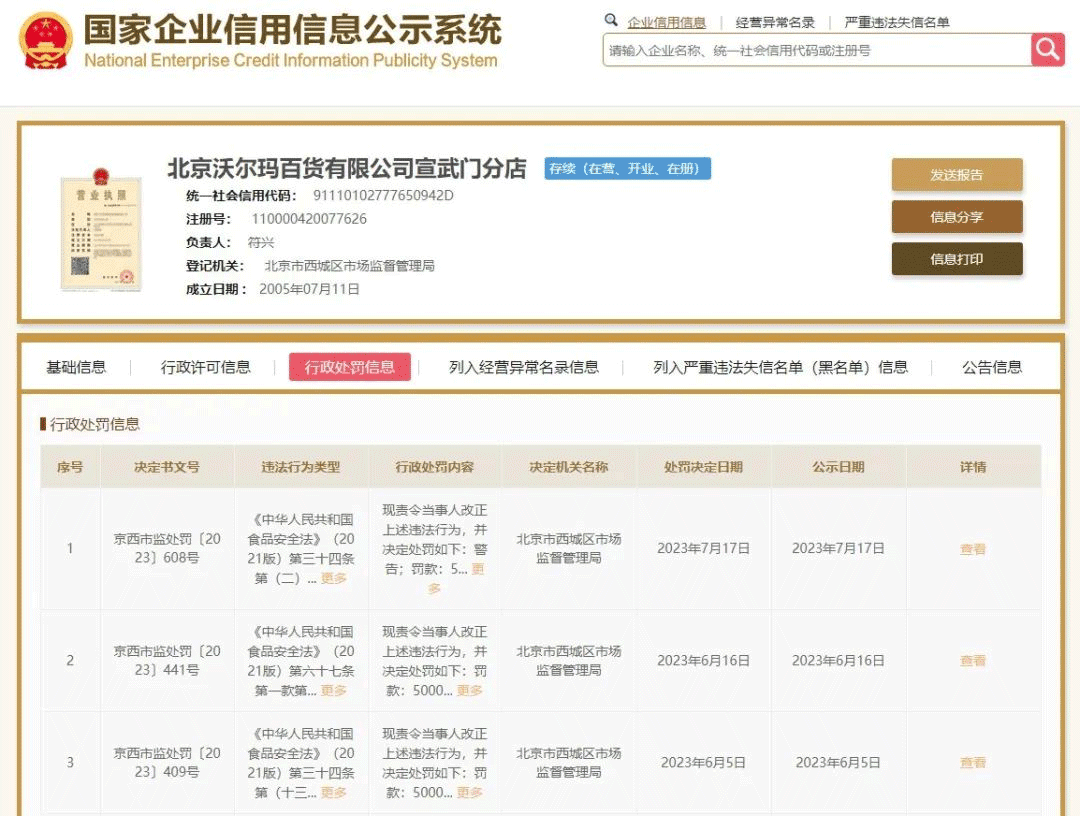Select the 经营异常名录 search category
The height and width of the screenshot is (816, 1080).
tap(775, 22)
